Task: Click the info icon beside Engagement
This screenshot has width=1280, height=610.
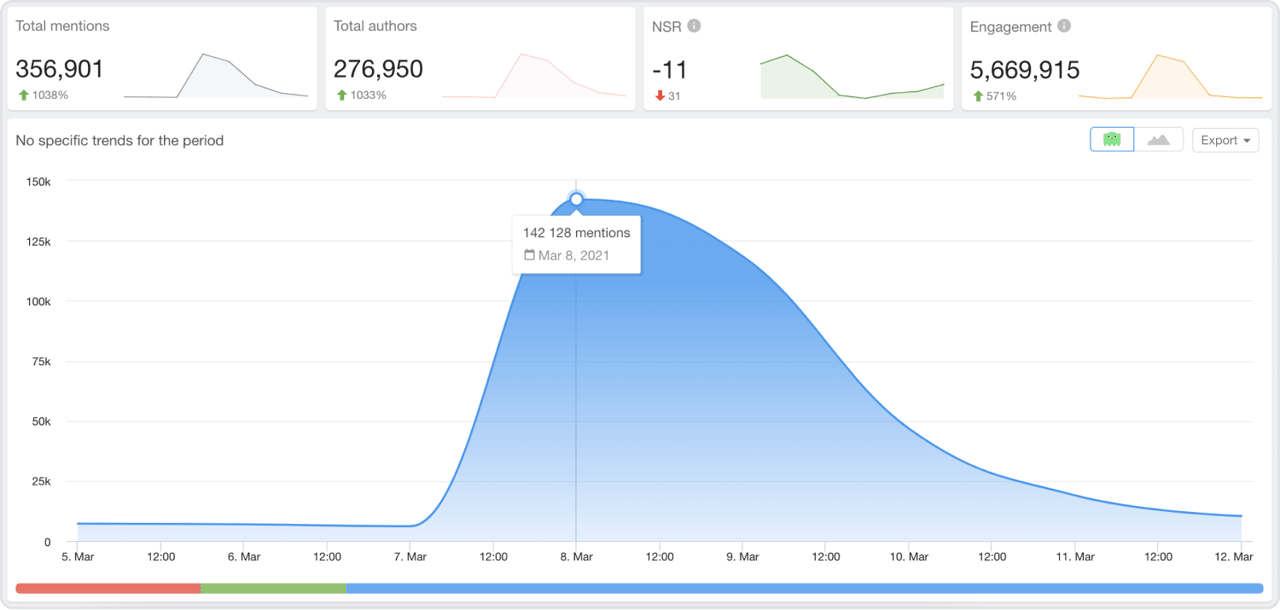Action: point(1064,26)
